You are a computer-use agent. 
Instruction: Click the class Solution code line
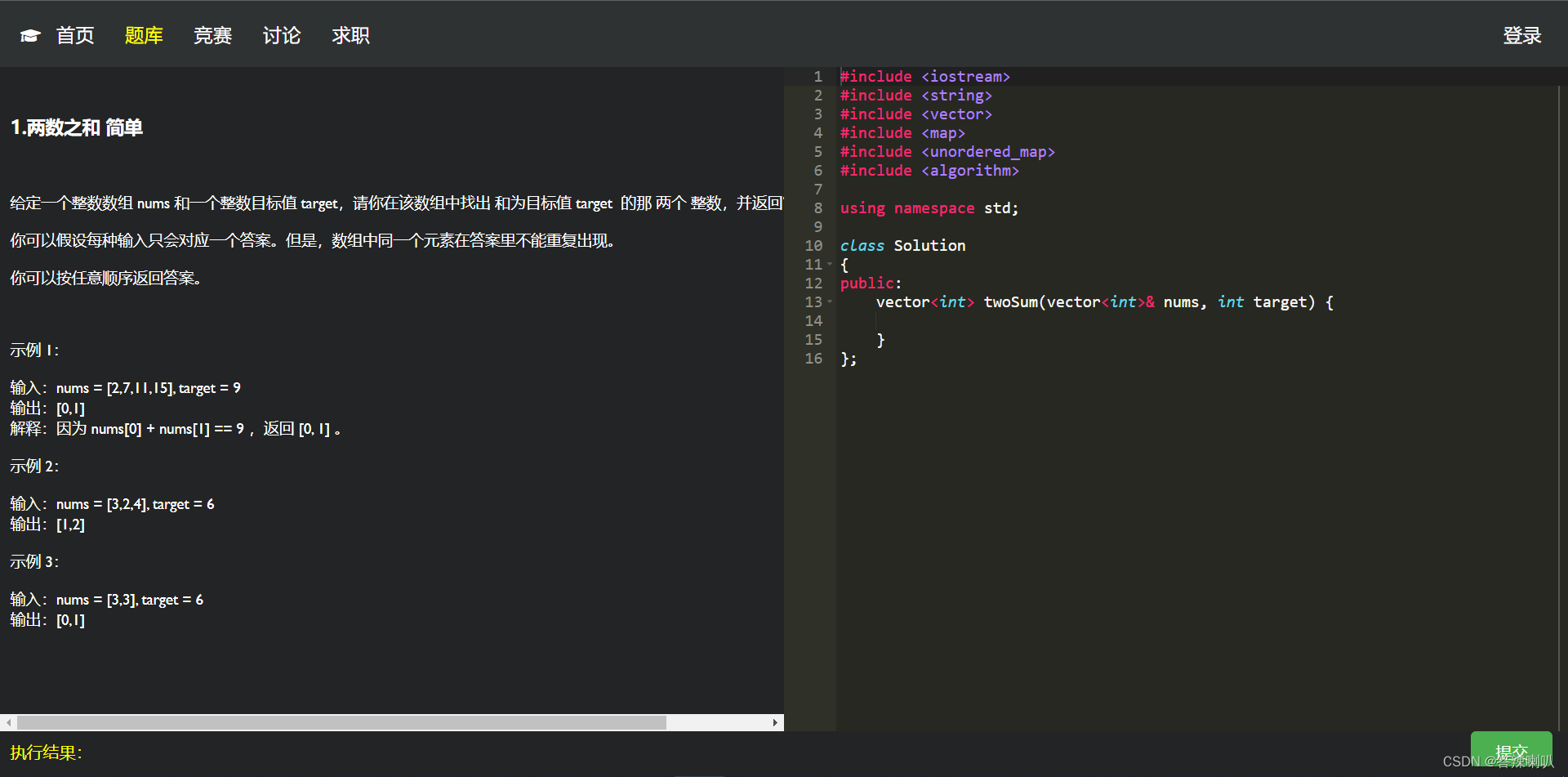[x=902, y=245]
